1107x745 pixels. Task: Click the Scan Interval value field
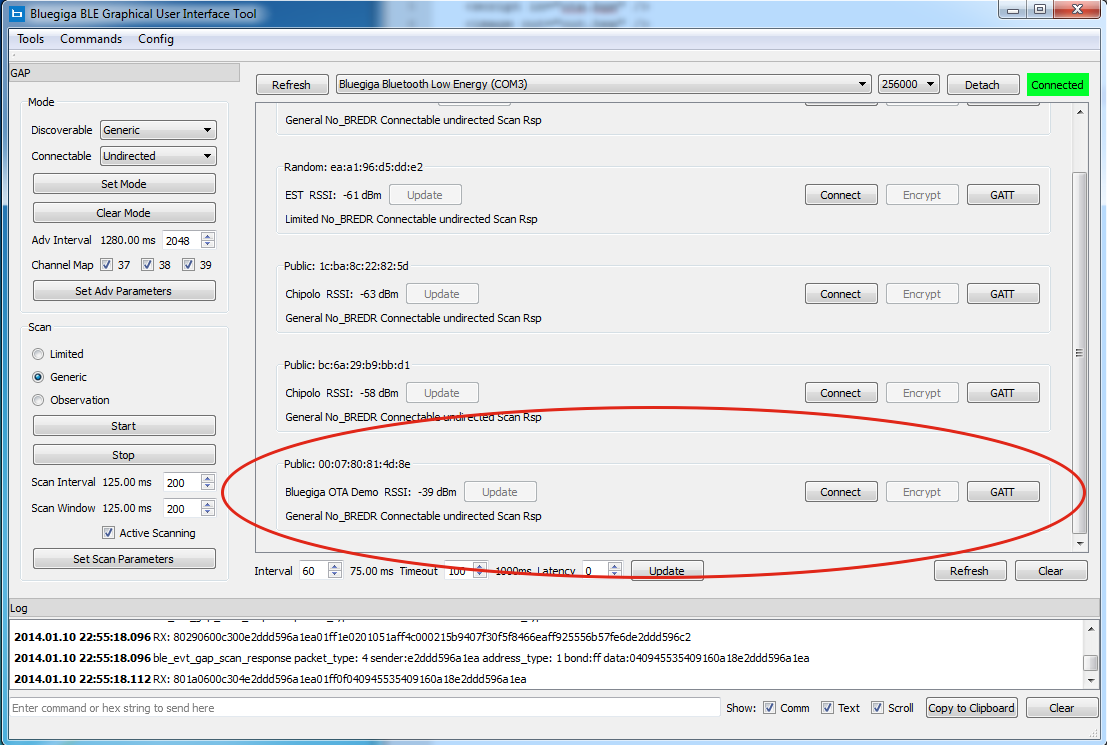(182, 482)
